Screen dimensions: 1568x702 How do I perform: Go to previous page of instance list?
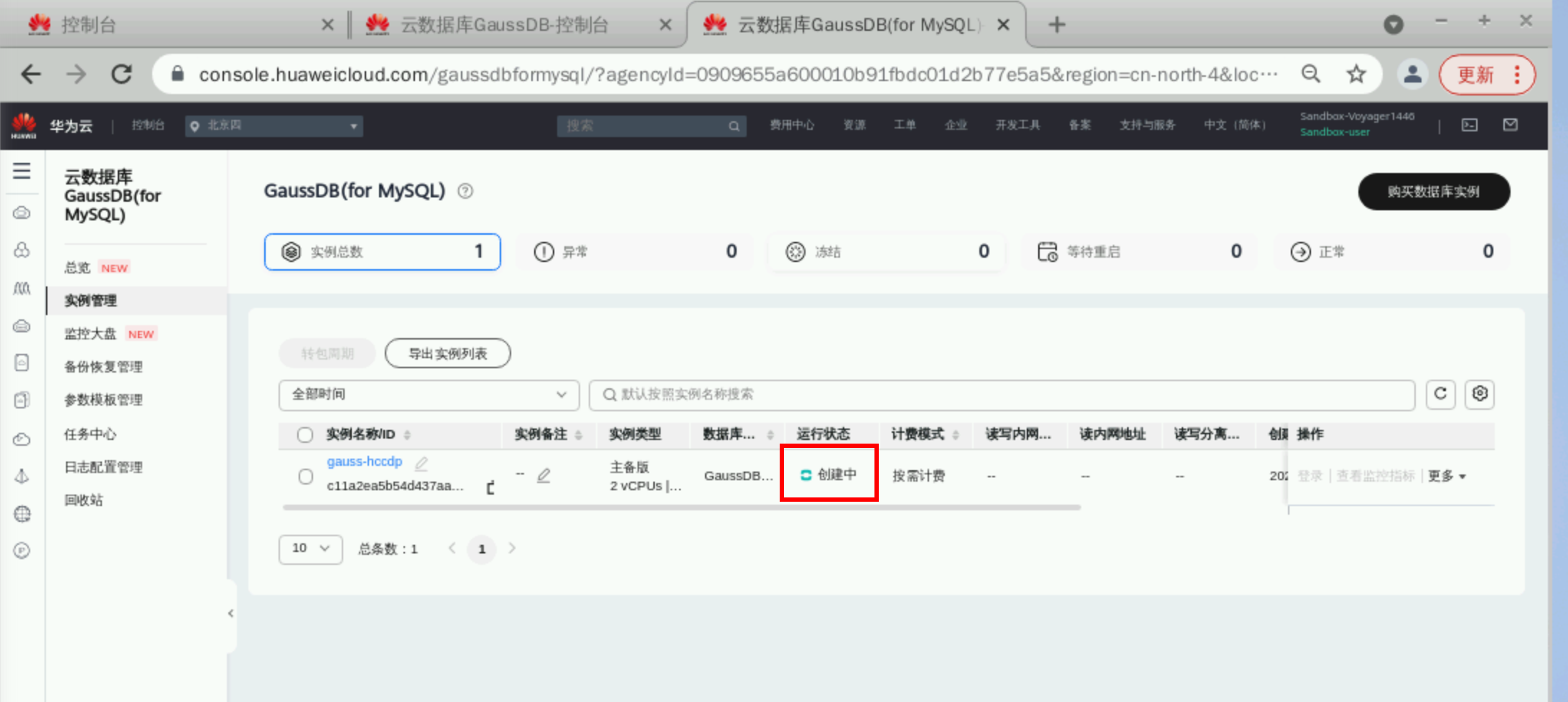tap(452, 548)
